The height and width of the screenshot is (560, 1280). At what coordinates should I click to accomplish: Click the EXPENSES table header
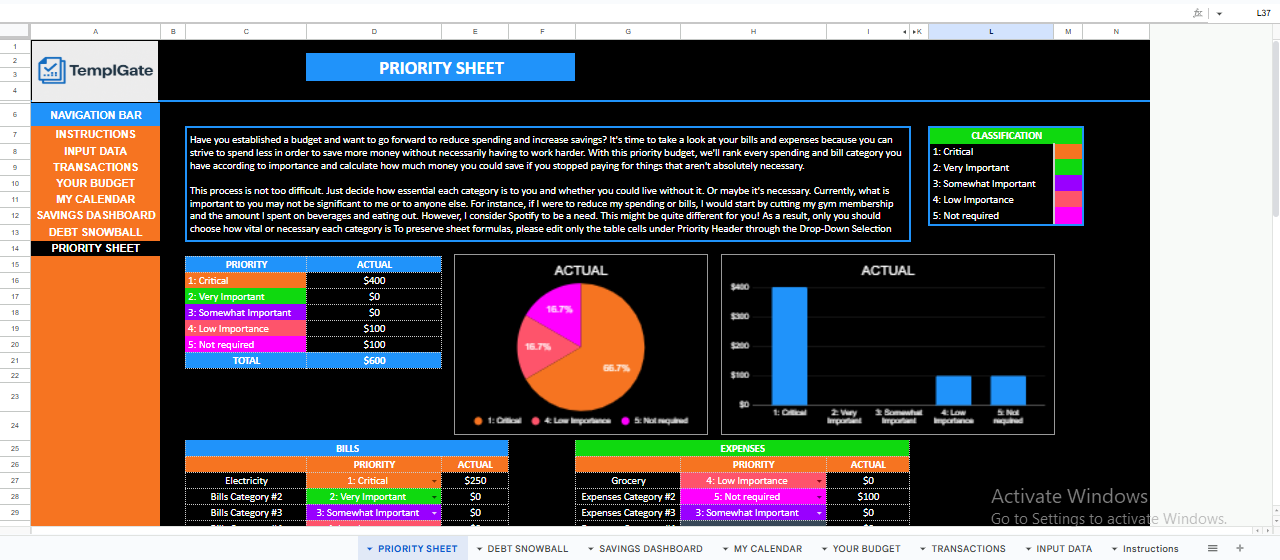coord(742,449)
